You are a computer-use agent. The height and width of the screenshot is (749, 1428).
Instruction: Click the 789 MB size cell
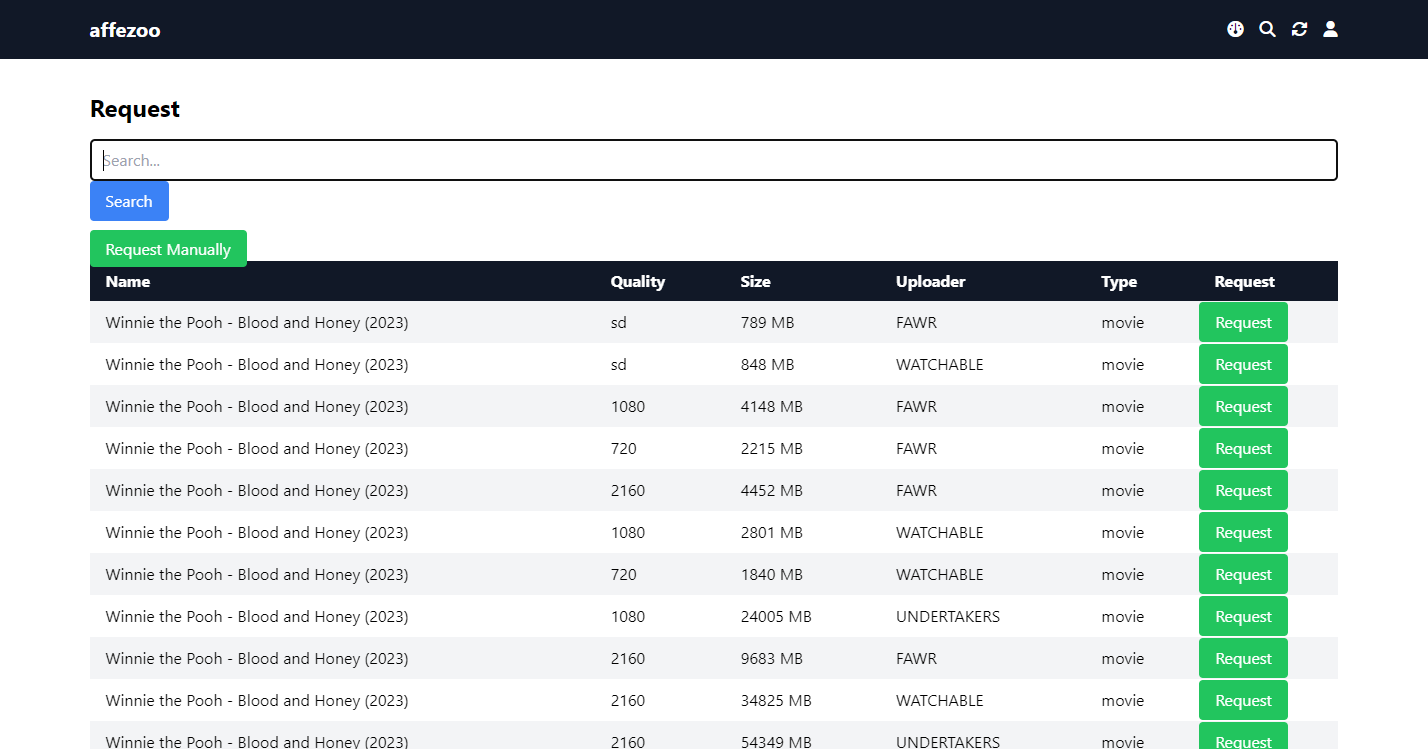767,322
